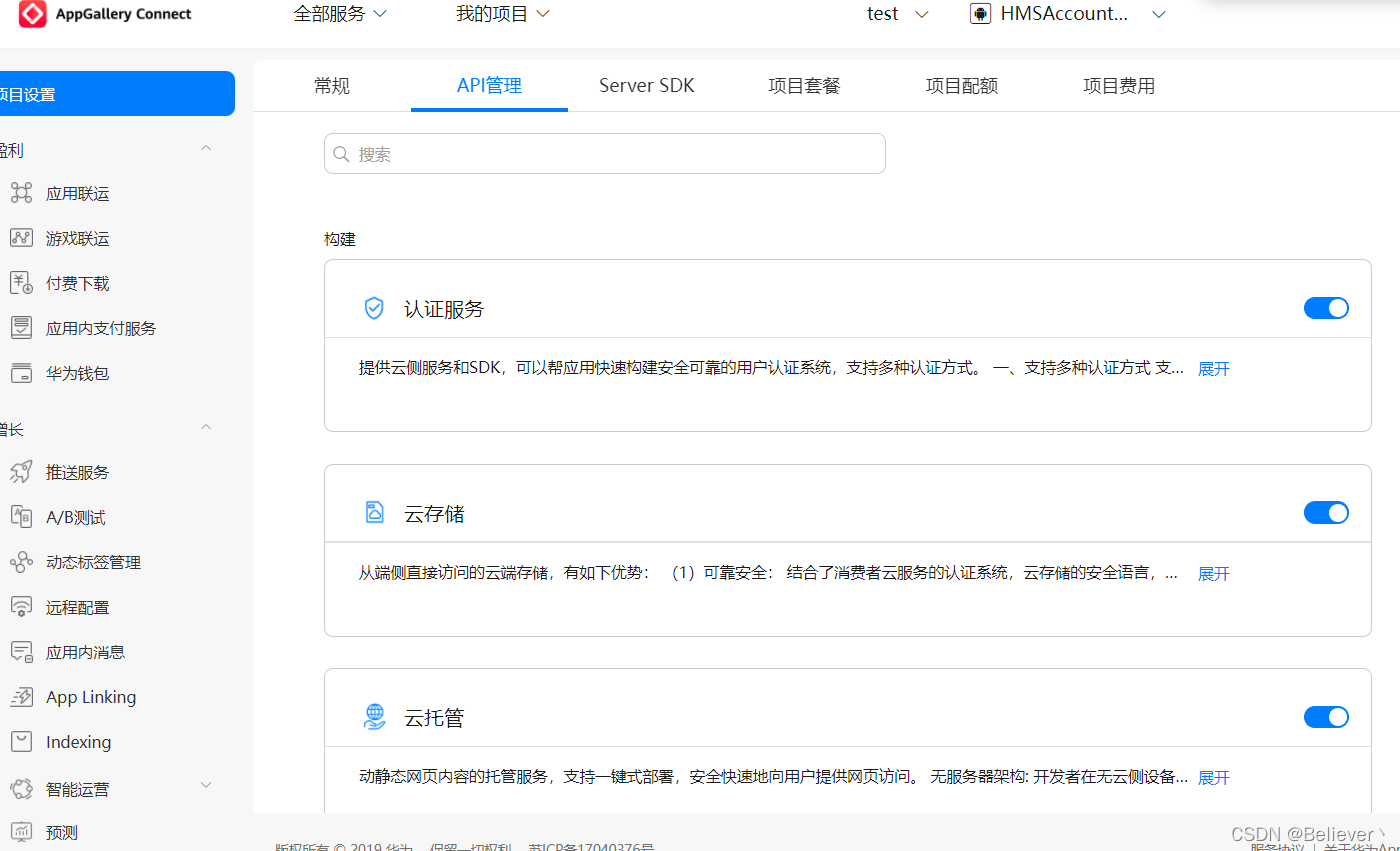Switch to the Server SDK tab
The width and height of the screenshot is (1400, 851).
coord(647,86)
